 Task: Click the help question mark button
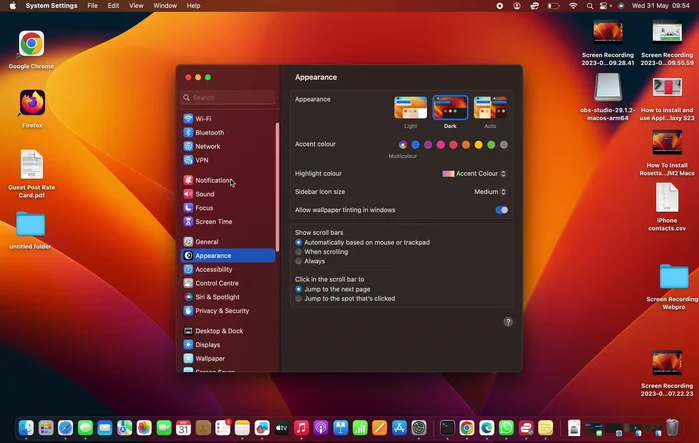[508, 322]
